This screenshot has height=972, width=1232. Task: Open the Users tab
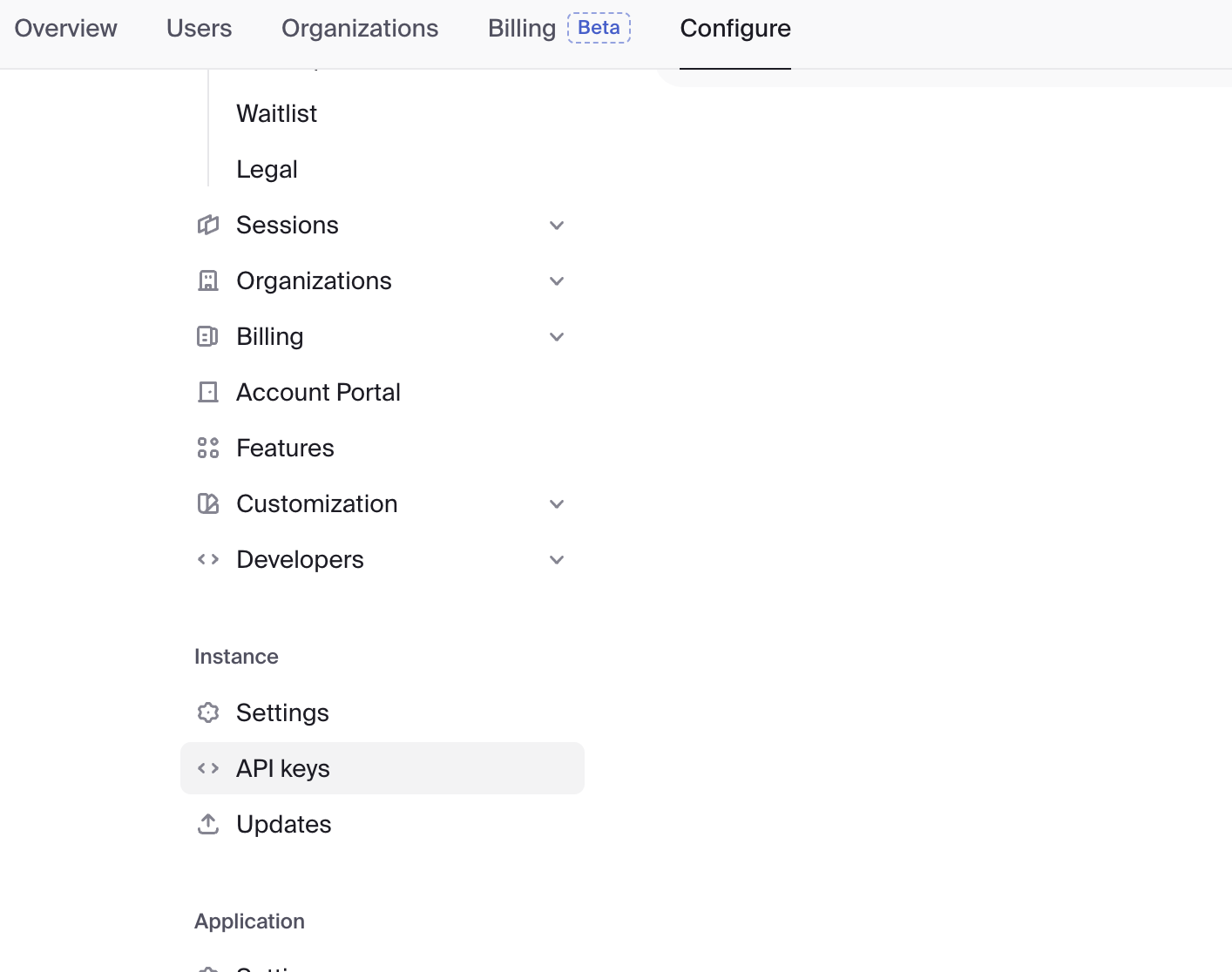point(199,29)
